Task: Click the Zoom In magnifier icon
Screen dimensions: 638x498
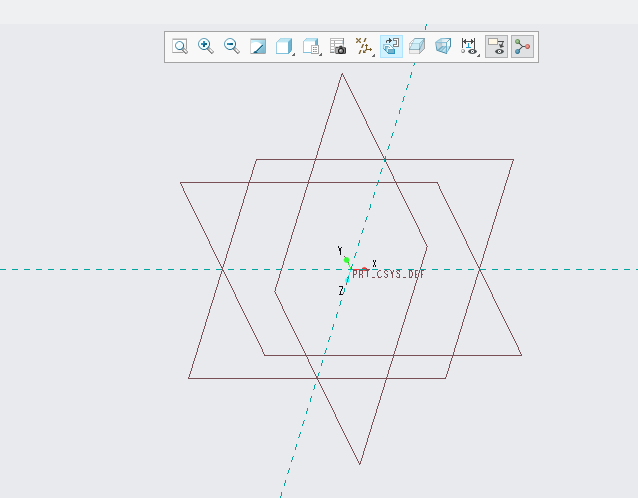Action: [206, 46]
